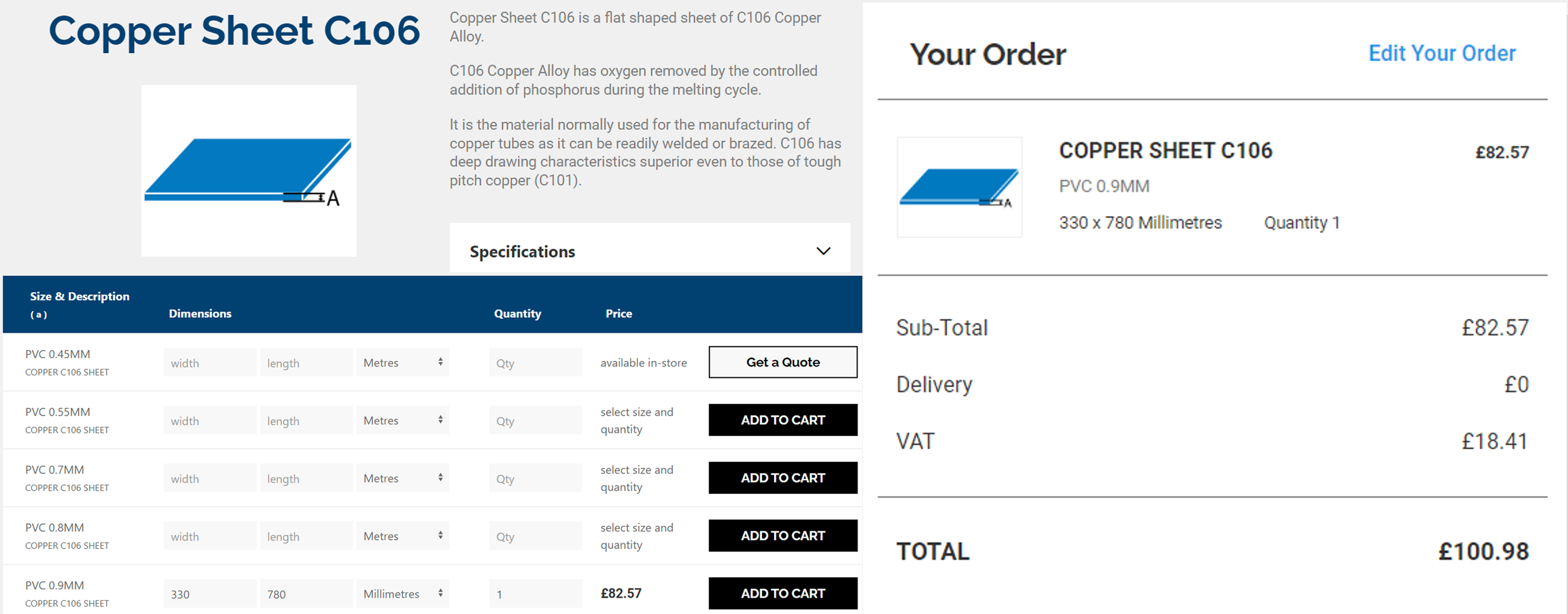1568x614 pixels.
Task: Add PVC 0.9MM sheet to cart
Action: click(x=783, y=593)
